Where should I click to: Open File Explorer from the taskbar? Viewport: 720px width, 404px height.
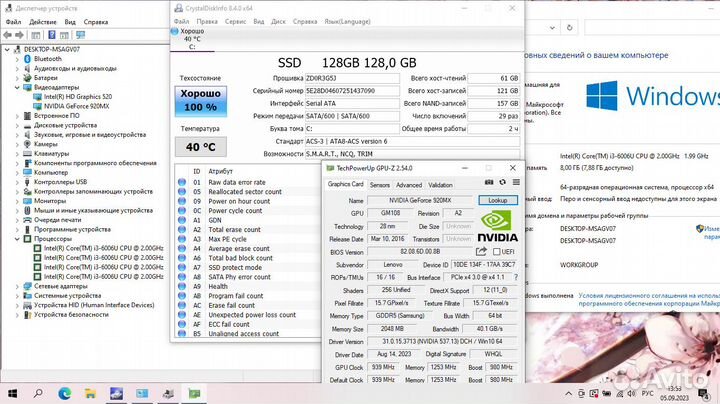tap(90, 393)
